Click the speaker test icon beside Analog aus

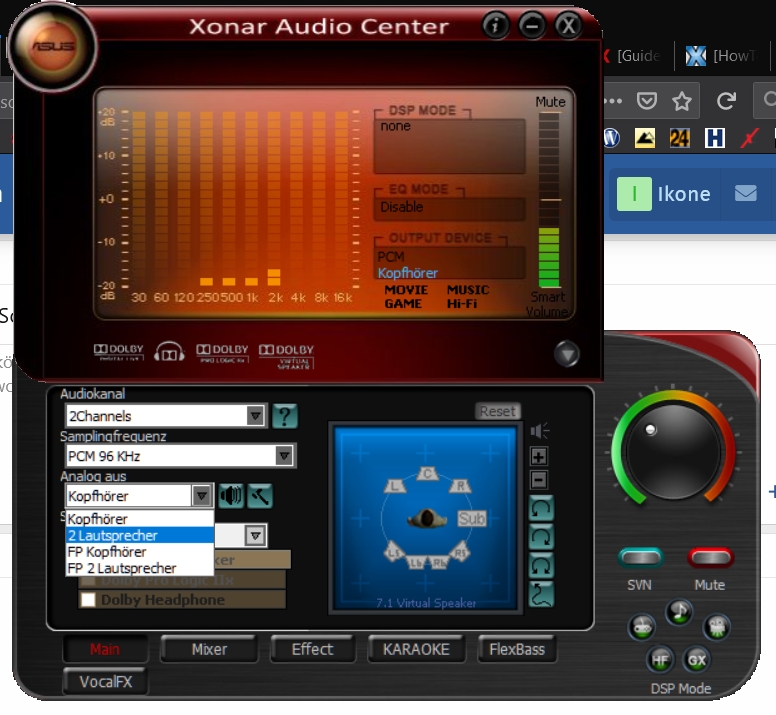point(231,495)
